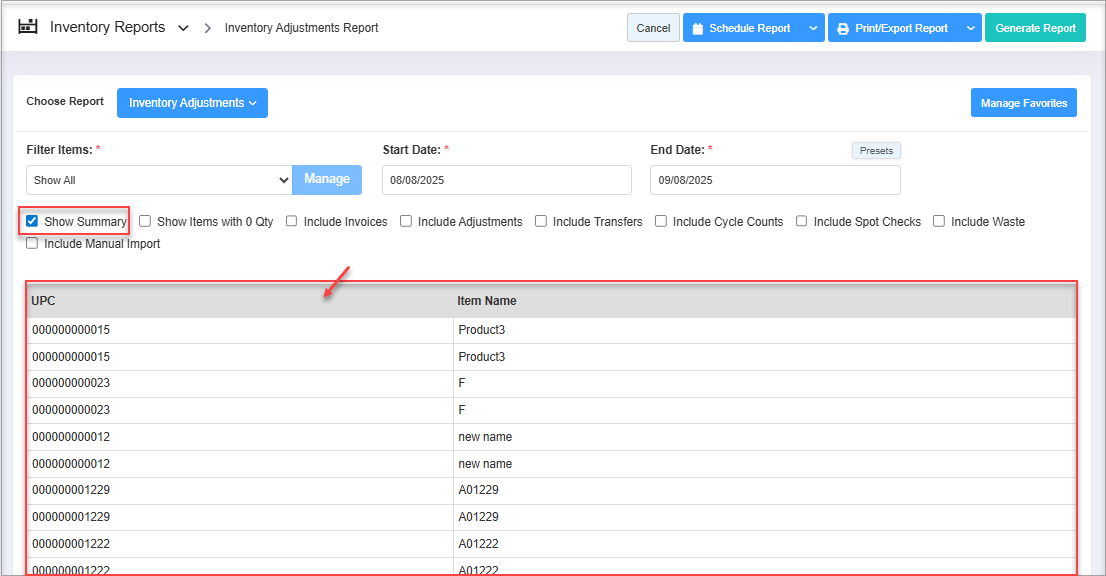
Task: Open Manage Favorites
Action: click(1023, 103)
